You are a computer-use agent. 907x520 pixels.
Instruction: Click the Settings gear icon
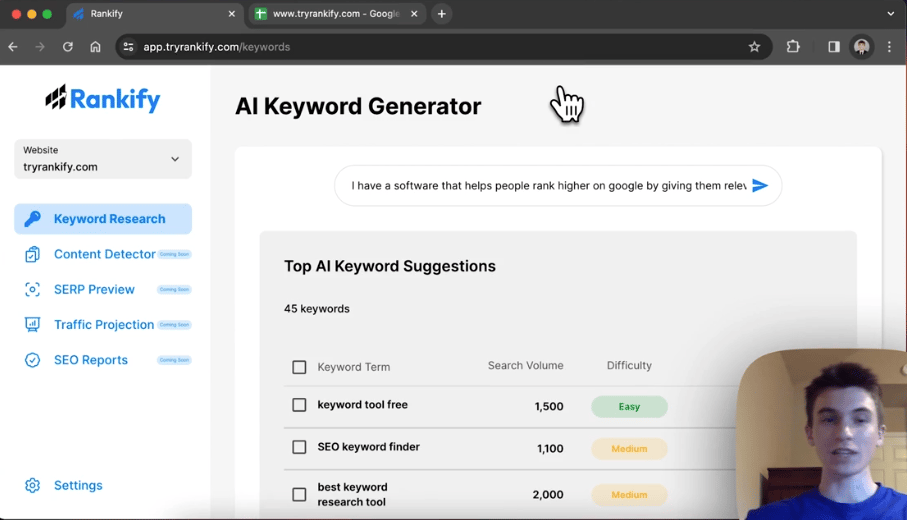32,485
